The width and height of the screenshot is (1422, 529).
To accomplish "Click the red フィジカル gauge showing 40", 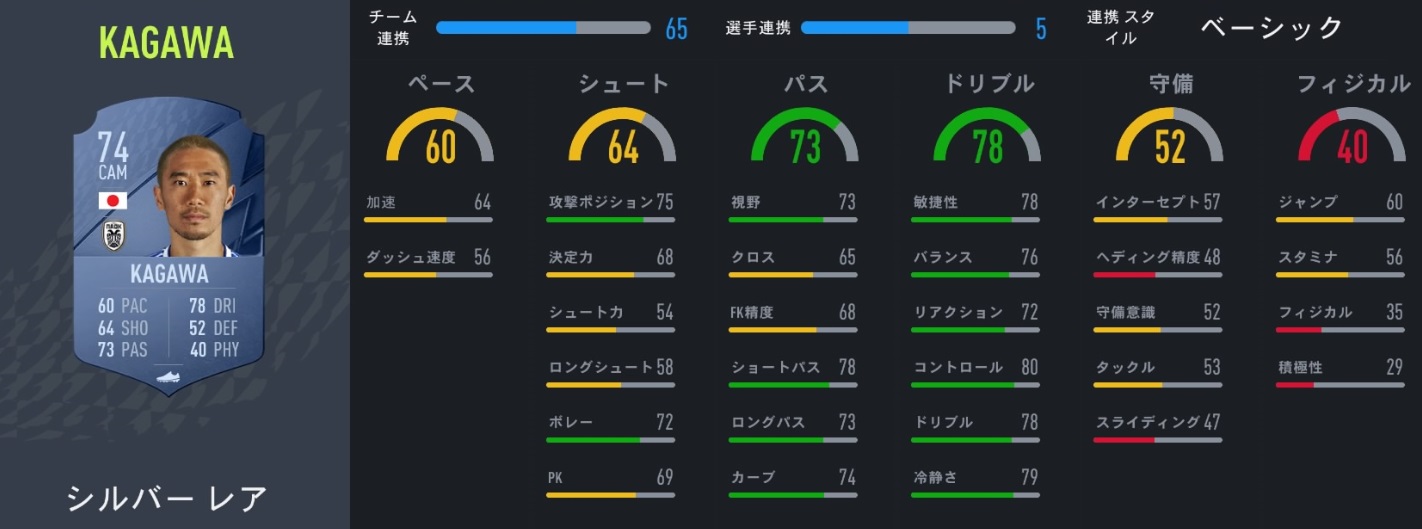I will point(1351,137).
